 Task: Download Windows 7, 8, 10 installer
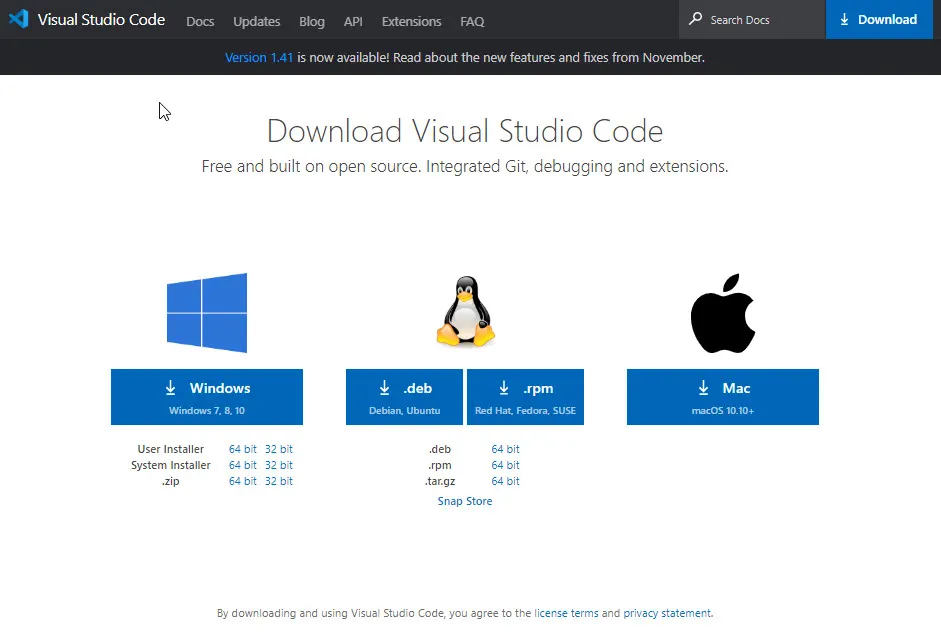click(207, 396)
